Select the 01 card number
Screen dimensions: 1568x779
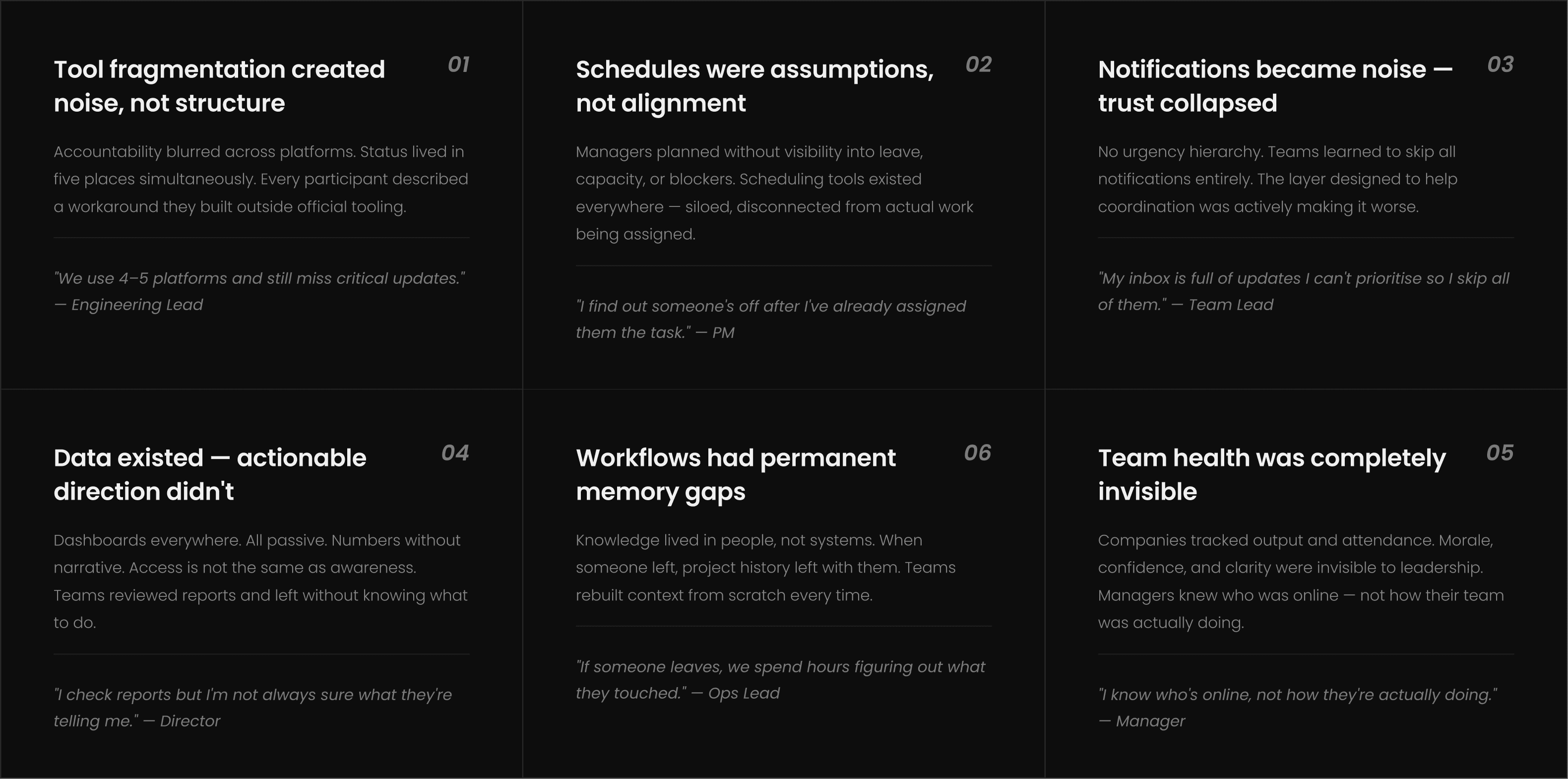458,65
